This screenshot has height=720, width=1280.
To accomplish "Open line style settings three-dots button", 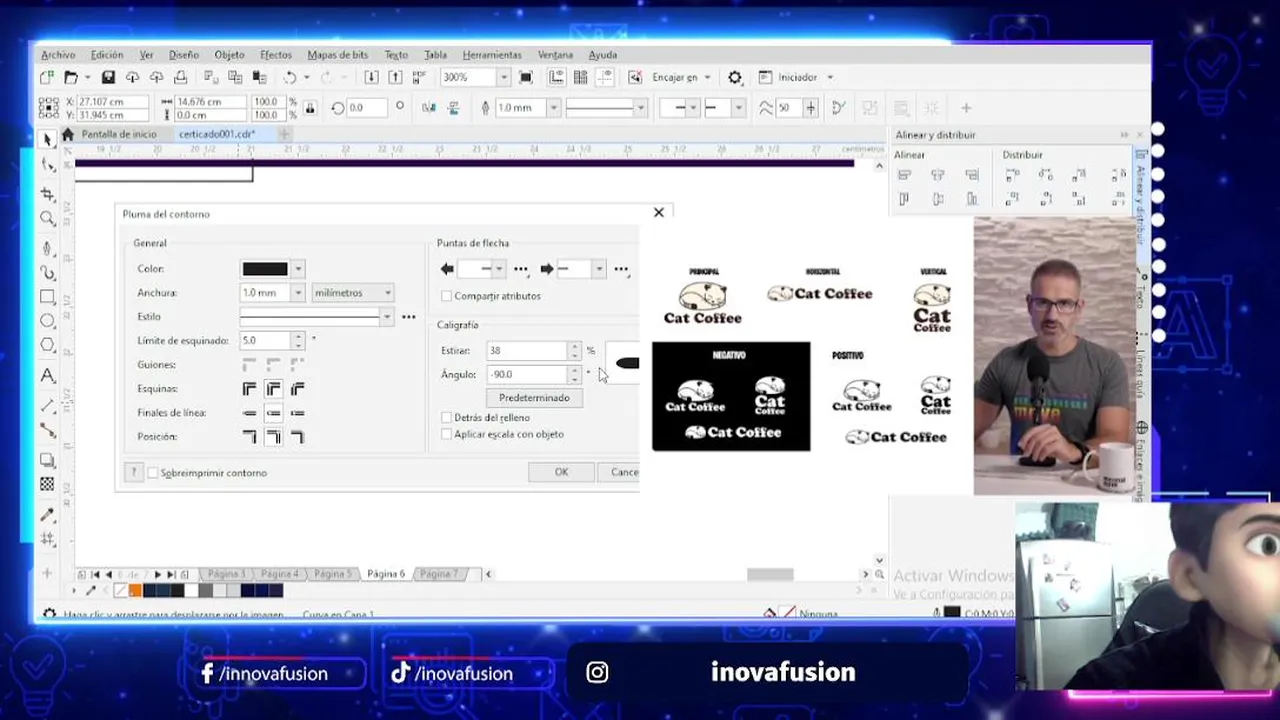I will coord(408,317).
